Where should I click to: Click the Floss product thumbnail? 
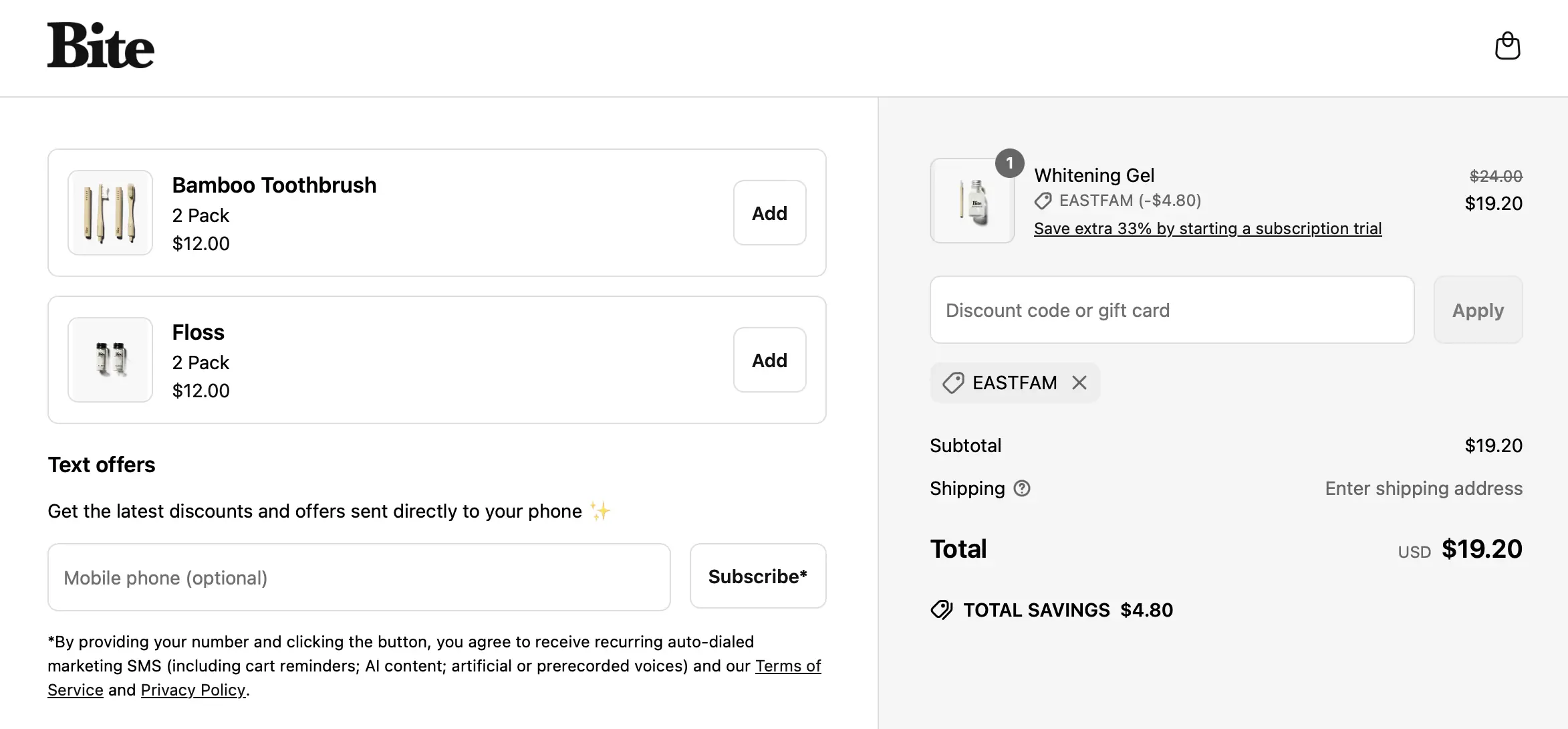tap(110, 360)
